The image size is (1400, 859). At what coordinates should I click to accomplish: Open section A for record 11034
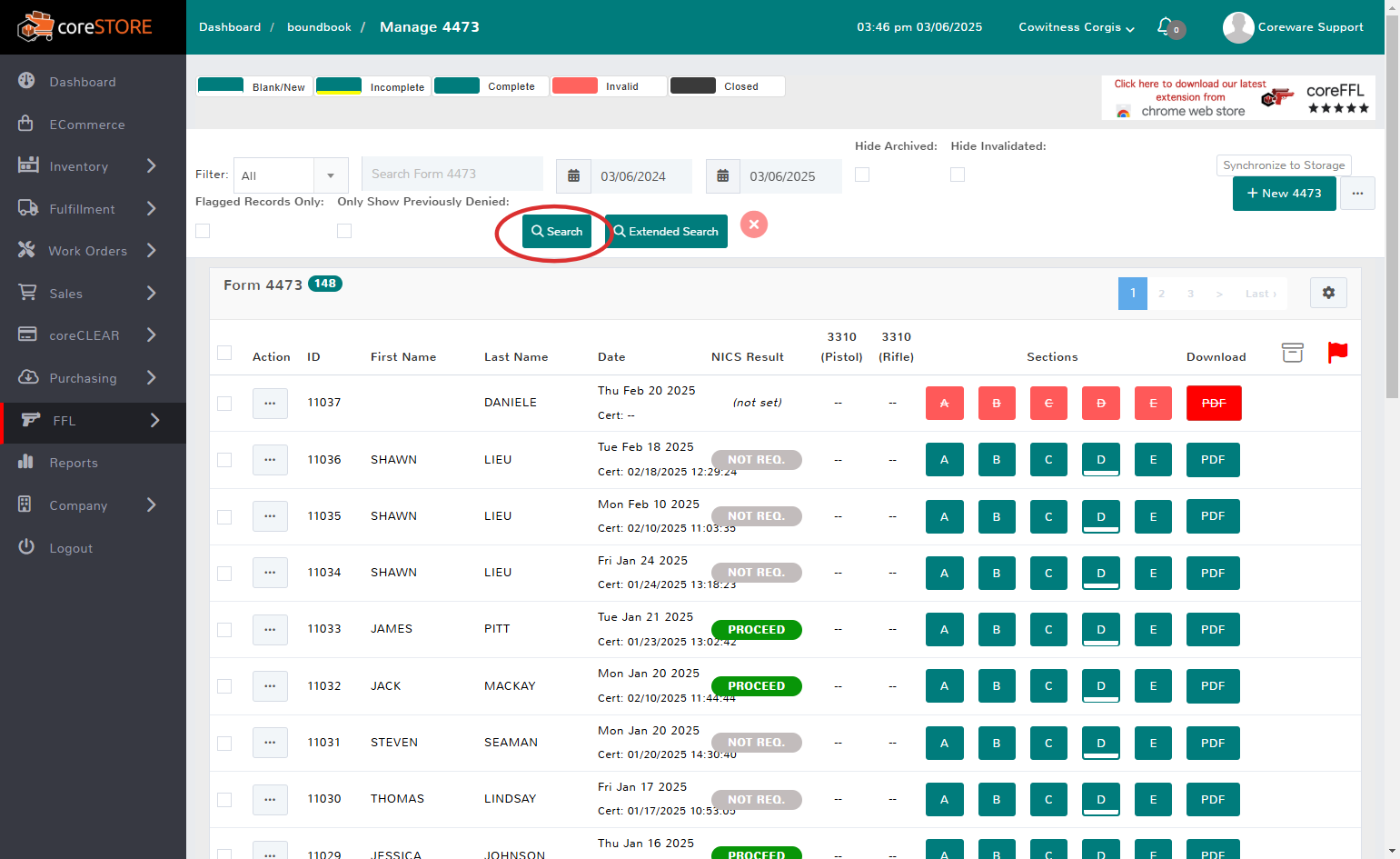[x=945, y=573]
